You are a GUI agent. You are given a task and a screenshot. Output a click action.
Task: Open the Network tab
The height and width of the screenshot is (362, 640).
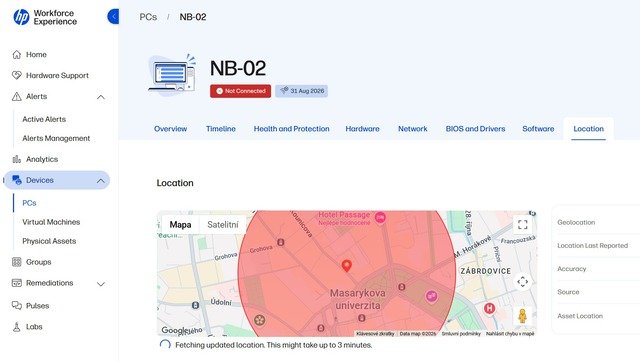click(x=413, y=129)
